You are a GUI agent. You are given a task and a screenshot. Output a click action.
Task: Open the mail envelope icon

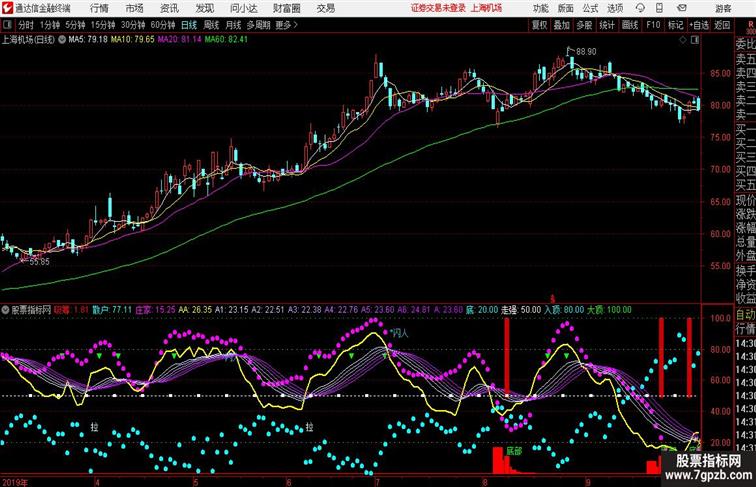[682, 8]
